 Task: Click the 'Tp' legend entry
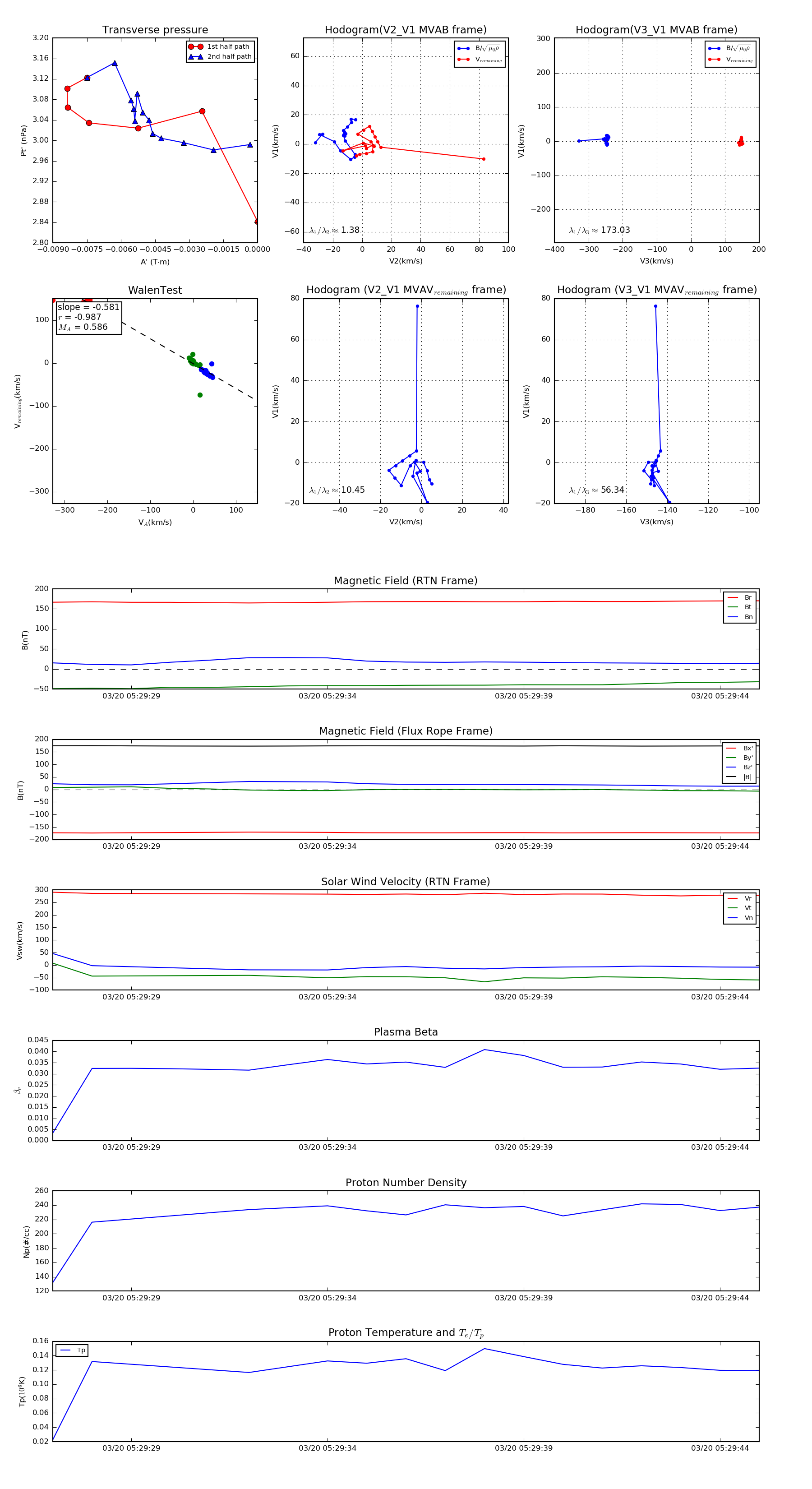73,1350
